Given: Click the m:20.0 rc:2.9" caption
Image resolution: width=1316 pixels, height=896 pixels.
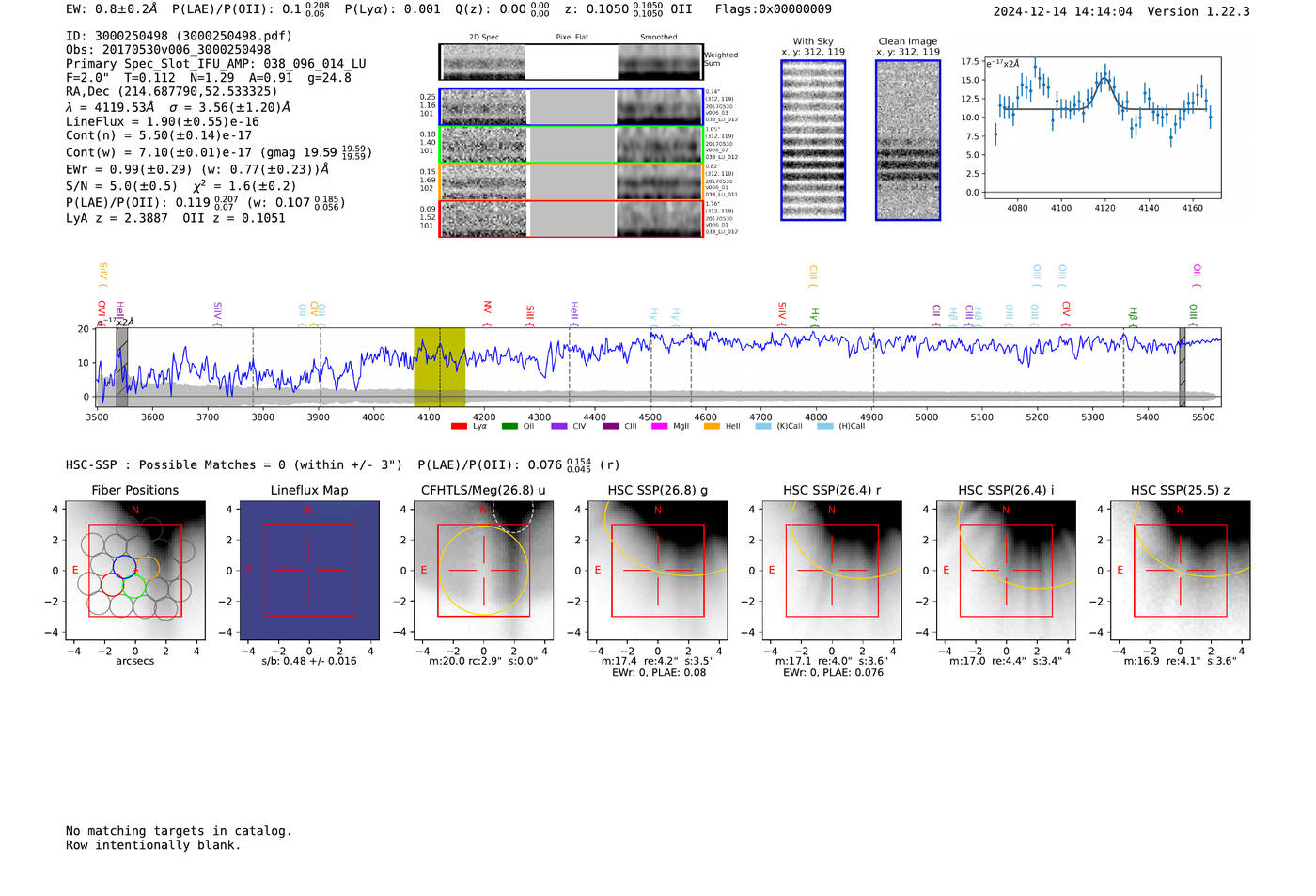Looking at the screenshot, I should point(483,661).
